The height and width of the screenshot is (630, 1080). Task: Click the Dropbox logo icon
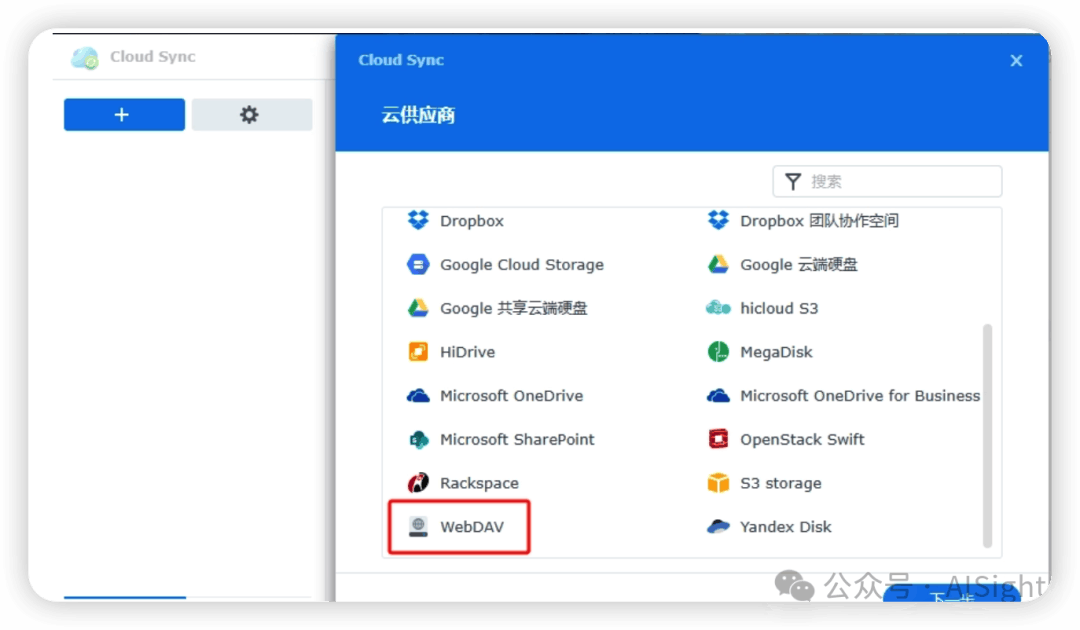(418, 220)
